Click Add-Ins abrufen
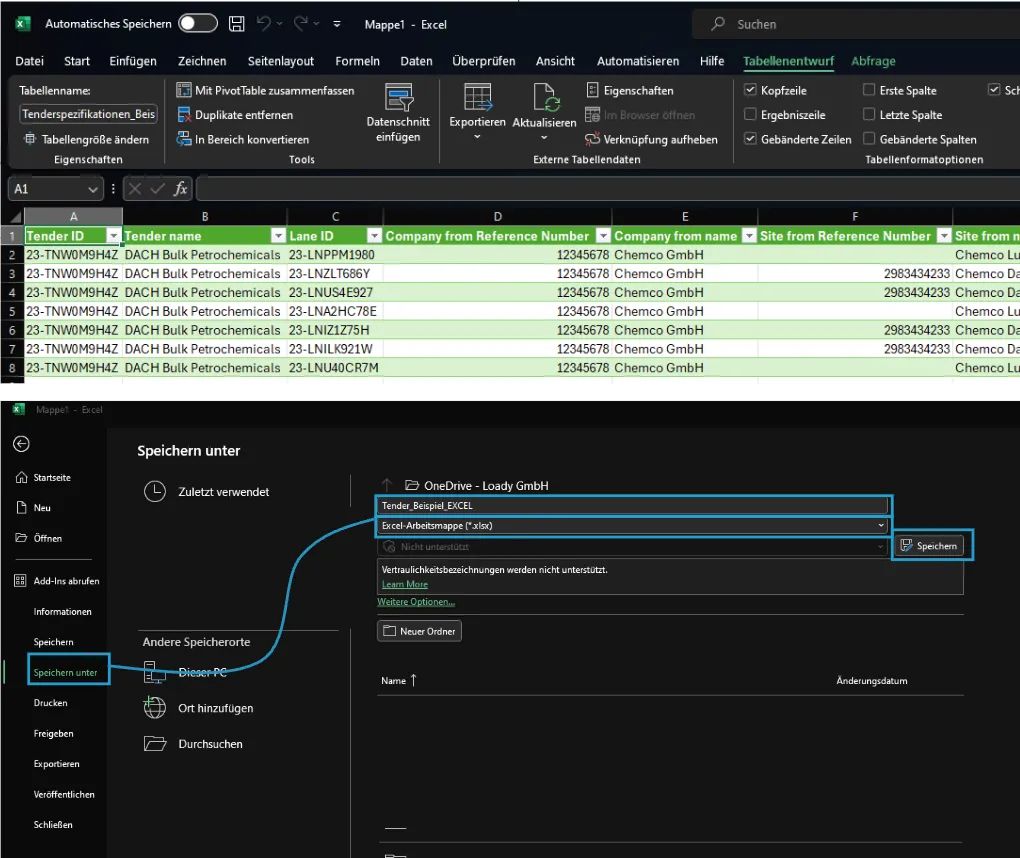Screen dimensions: 1020x858 click(57, 581)
